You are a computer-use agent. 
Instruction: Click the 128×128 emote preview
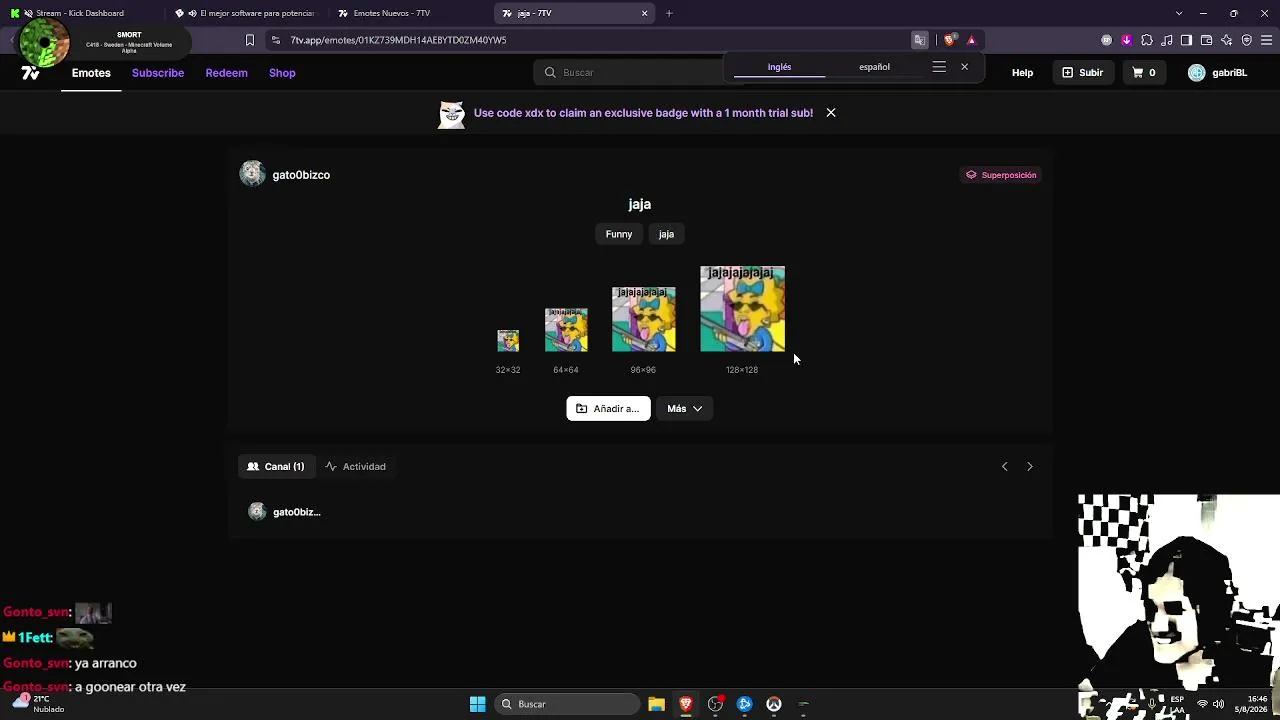click(x=742, y=309)
